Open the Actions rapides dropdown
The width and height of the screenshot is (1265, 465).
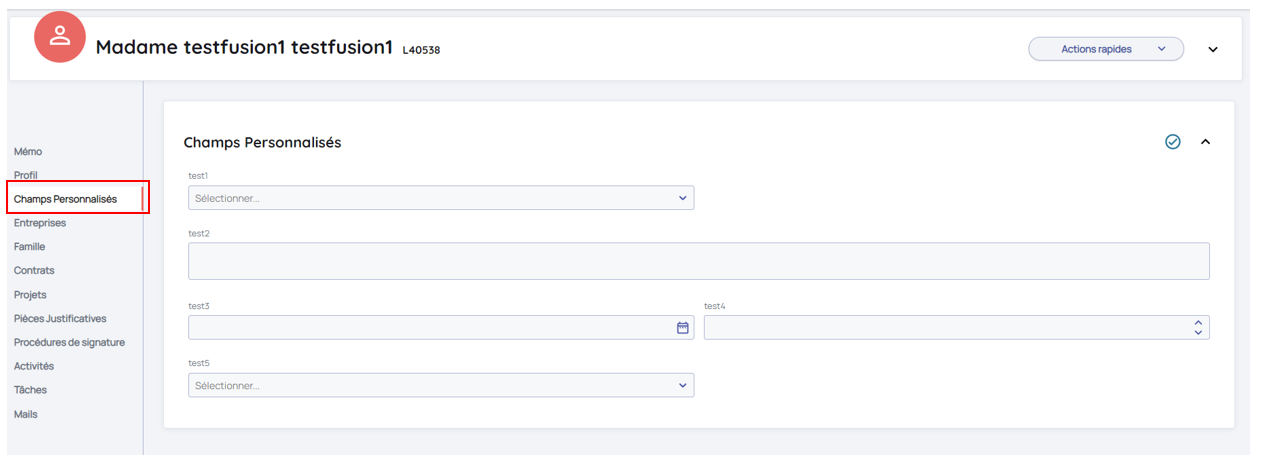coord(1105,49)
